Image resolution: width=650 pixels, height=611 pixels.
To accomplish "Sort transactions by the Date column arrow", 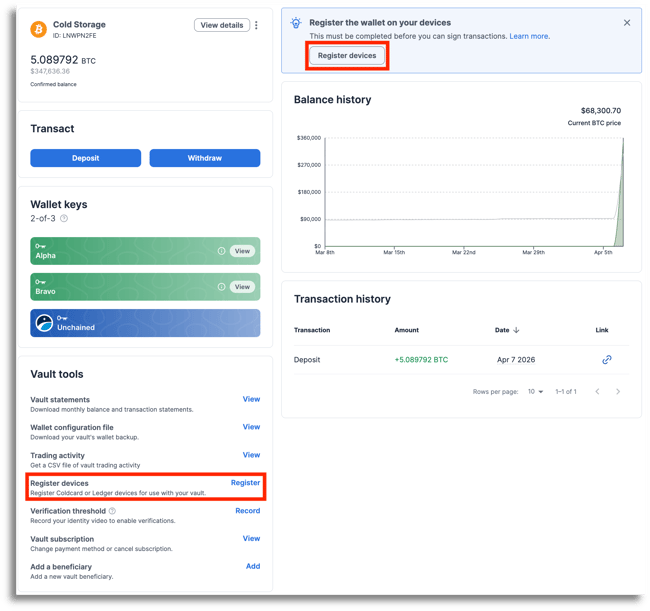I will coord(517,330).
